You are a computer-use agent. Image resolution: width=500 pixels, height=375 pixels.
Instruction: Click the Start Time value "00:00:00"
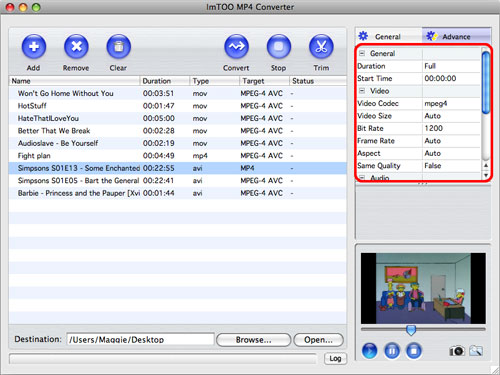pos(440,78)
